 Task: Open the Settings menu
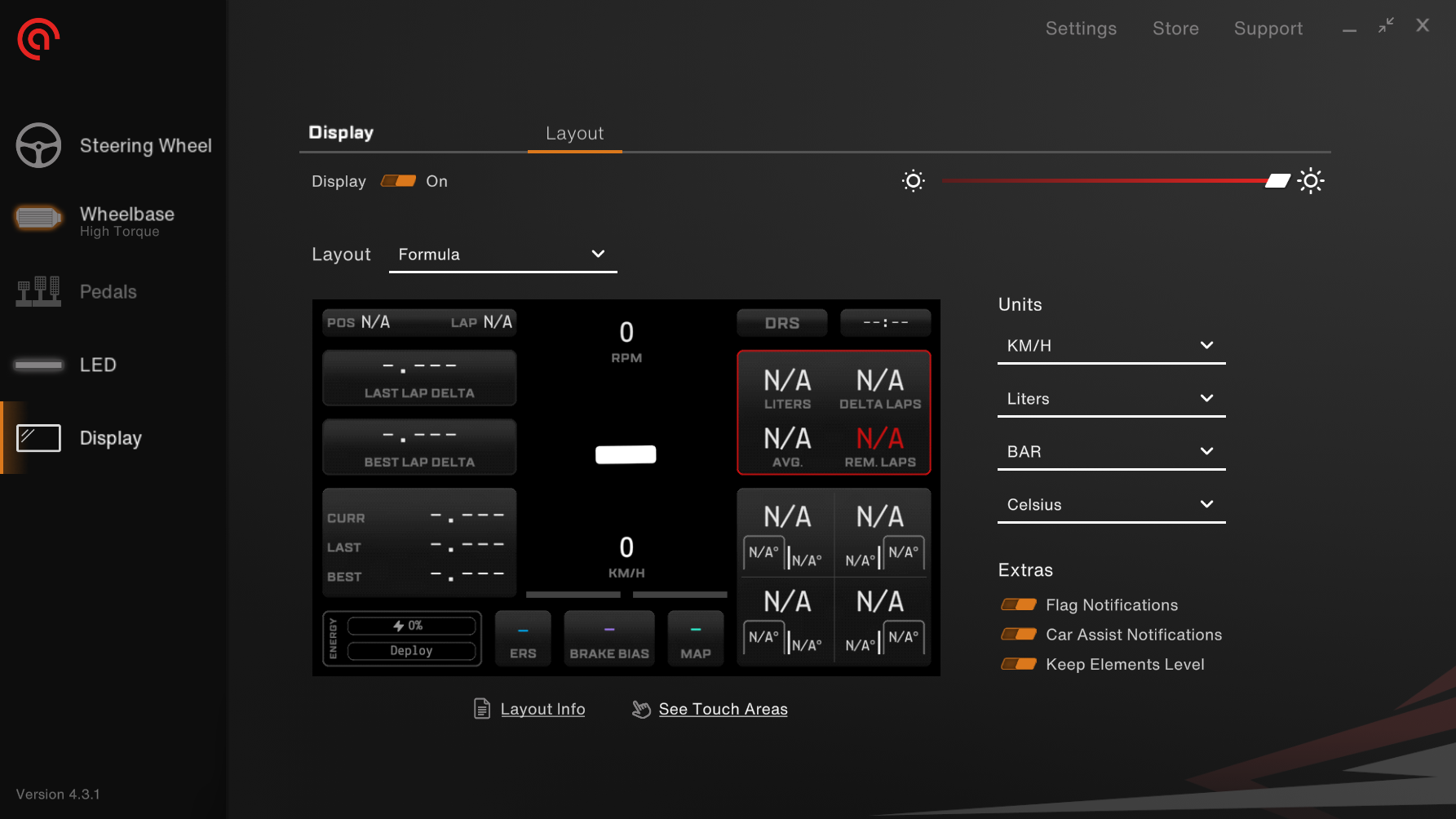(1081, 29)
